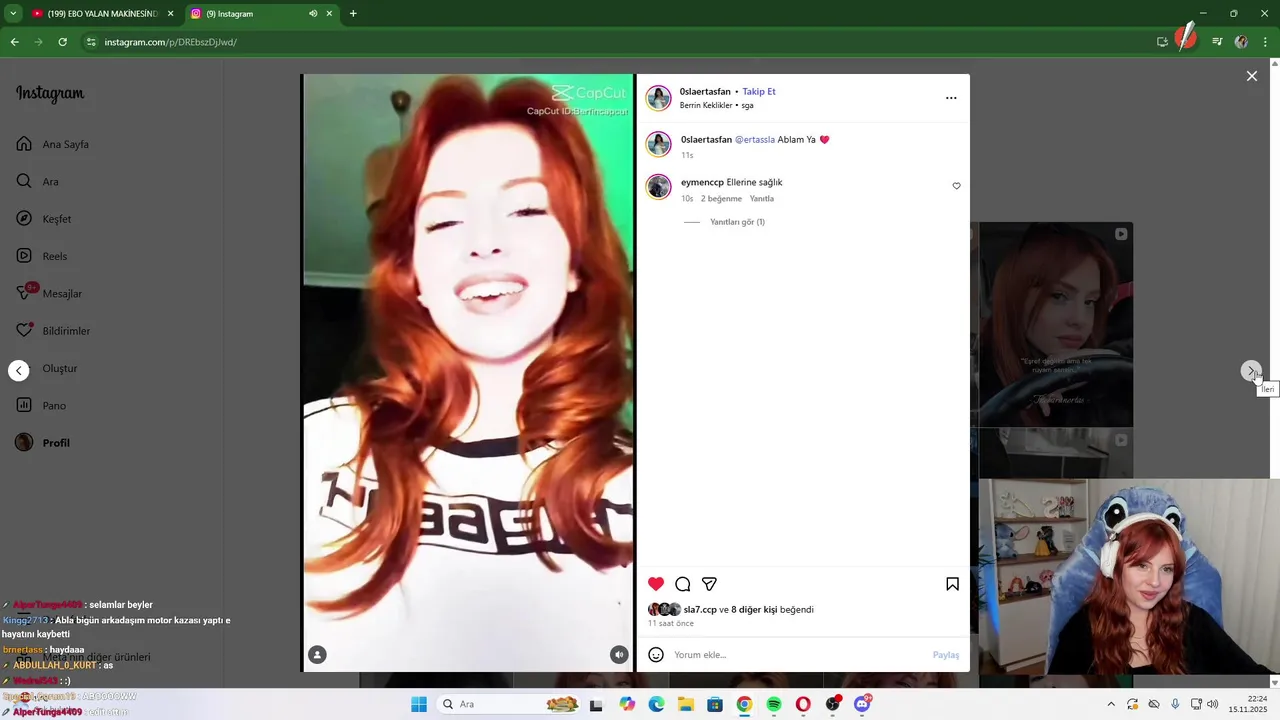Follow the account with Takip Et

[x=759, y=91]
